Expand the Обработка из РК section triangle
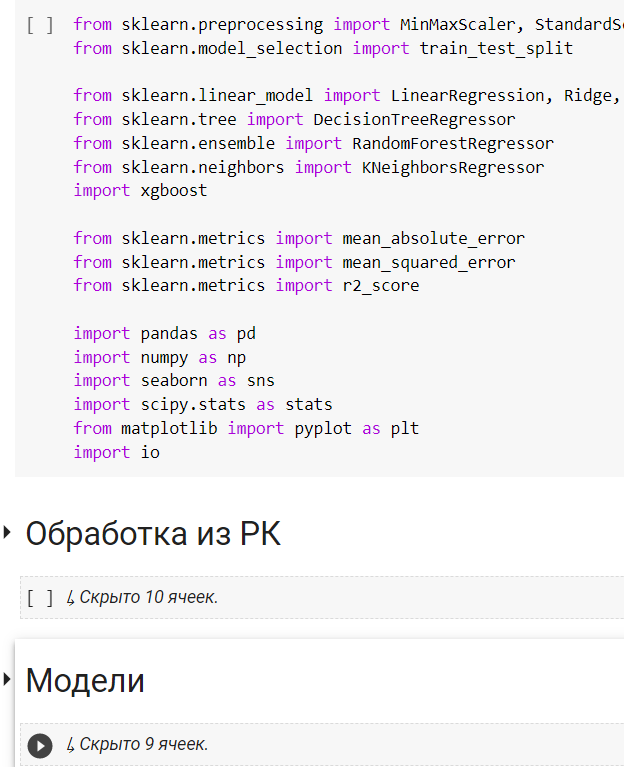This screenshot has width=624, height=767. [8, 533]
